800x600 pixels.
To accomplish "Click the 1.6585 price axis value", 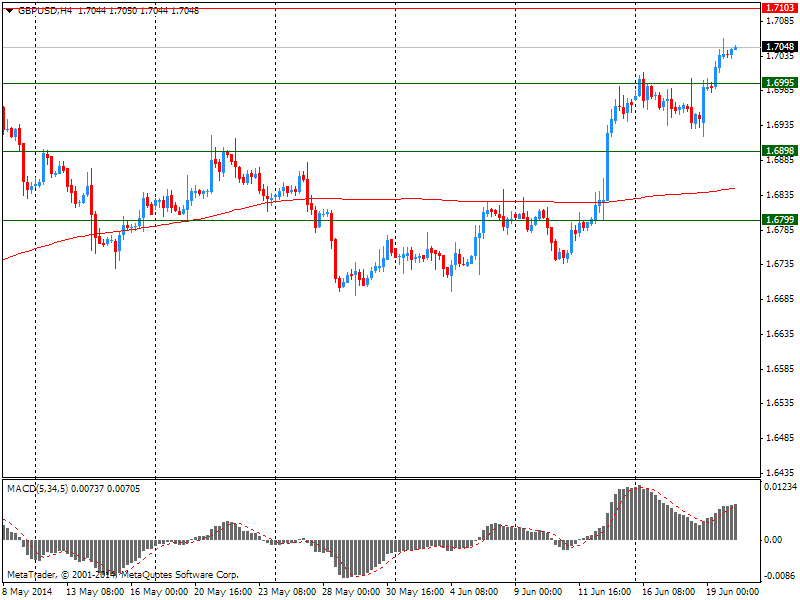I will click(781, 368).
